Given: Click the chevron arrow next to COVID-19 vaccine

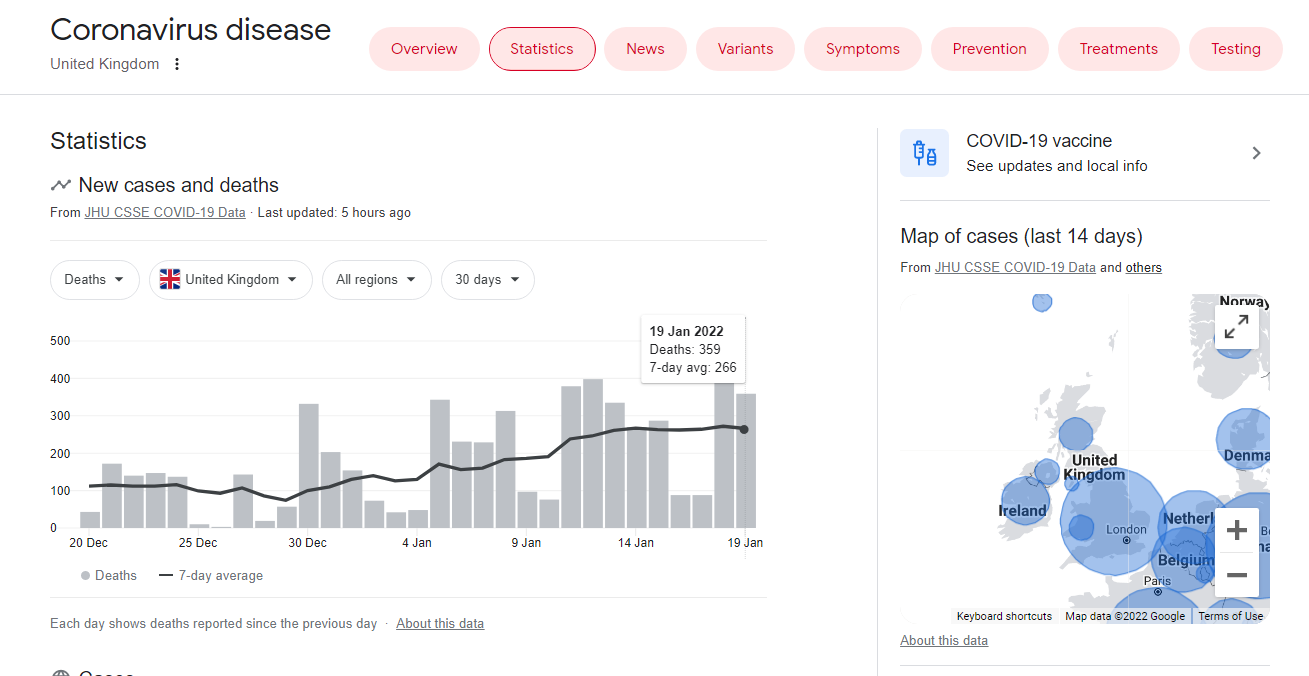Looking at the screenshot, I should [1256, 153].
